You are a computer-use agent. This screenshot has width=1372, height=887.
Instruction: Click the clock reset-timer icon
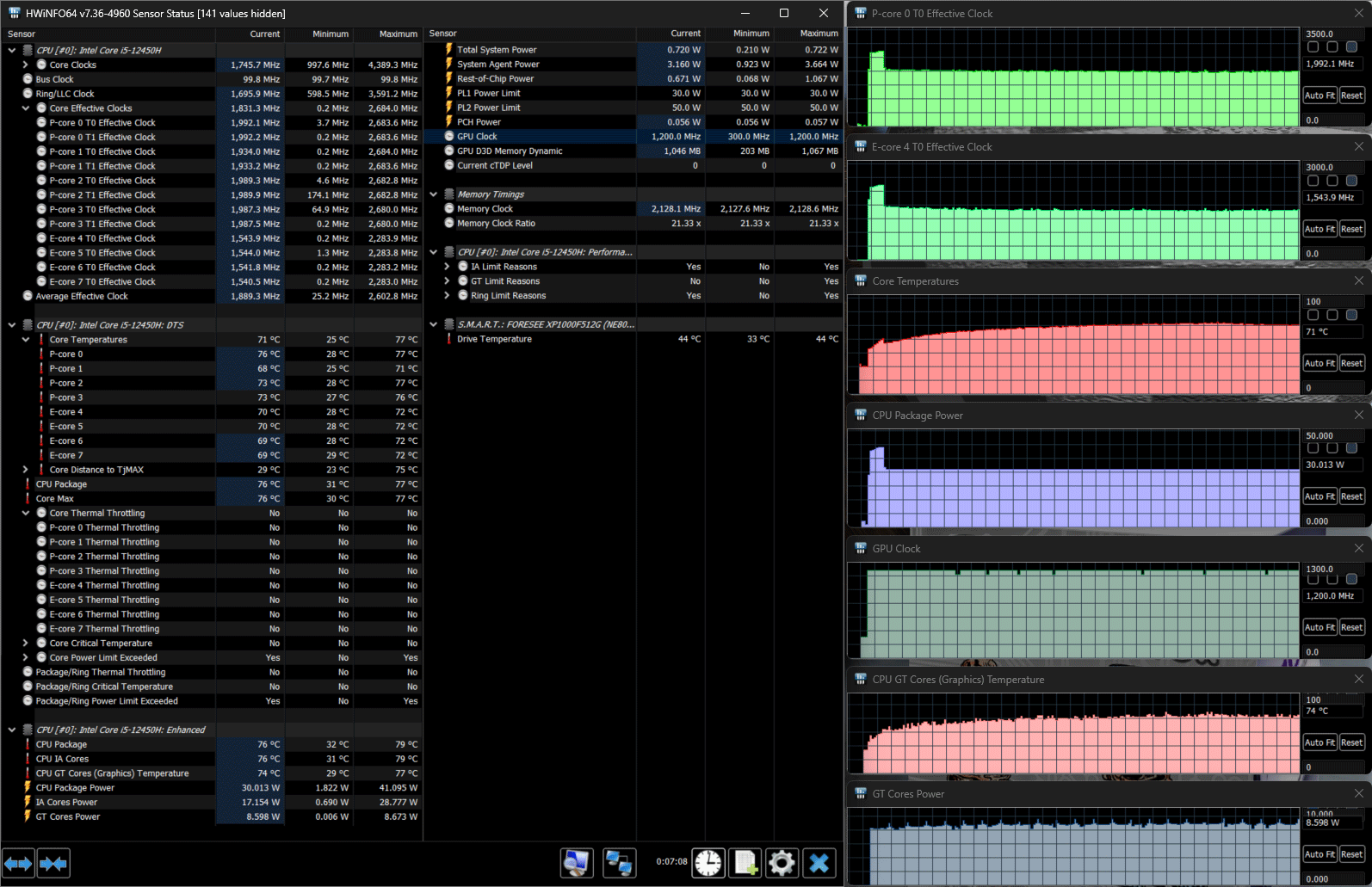[x=708, y=862]
